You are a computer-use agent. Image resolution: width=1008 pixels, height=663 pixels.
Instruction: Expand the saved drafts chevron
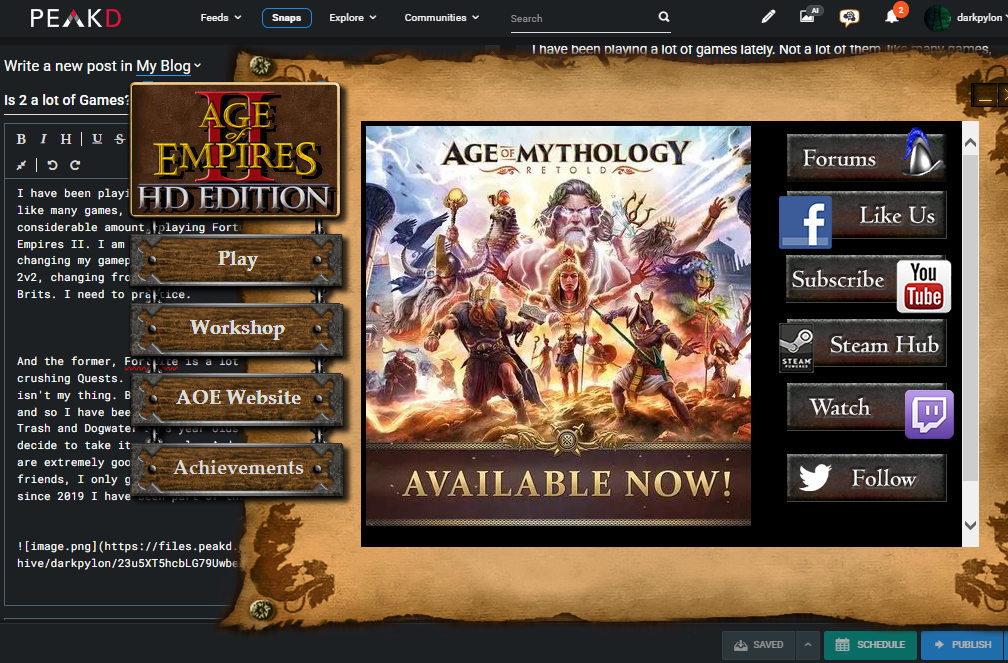[807, 645]
